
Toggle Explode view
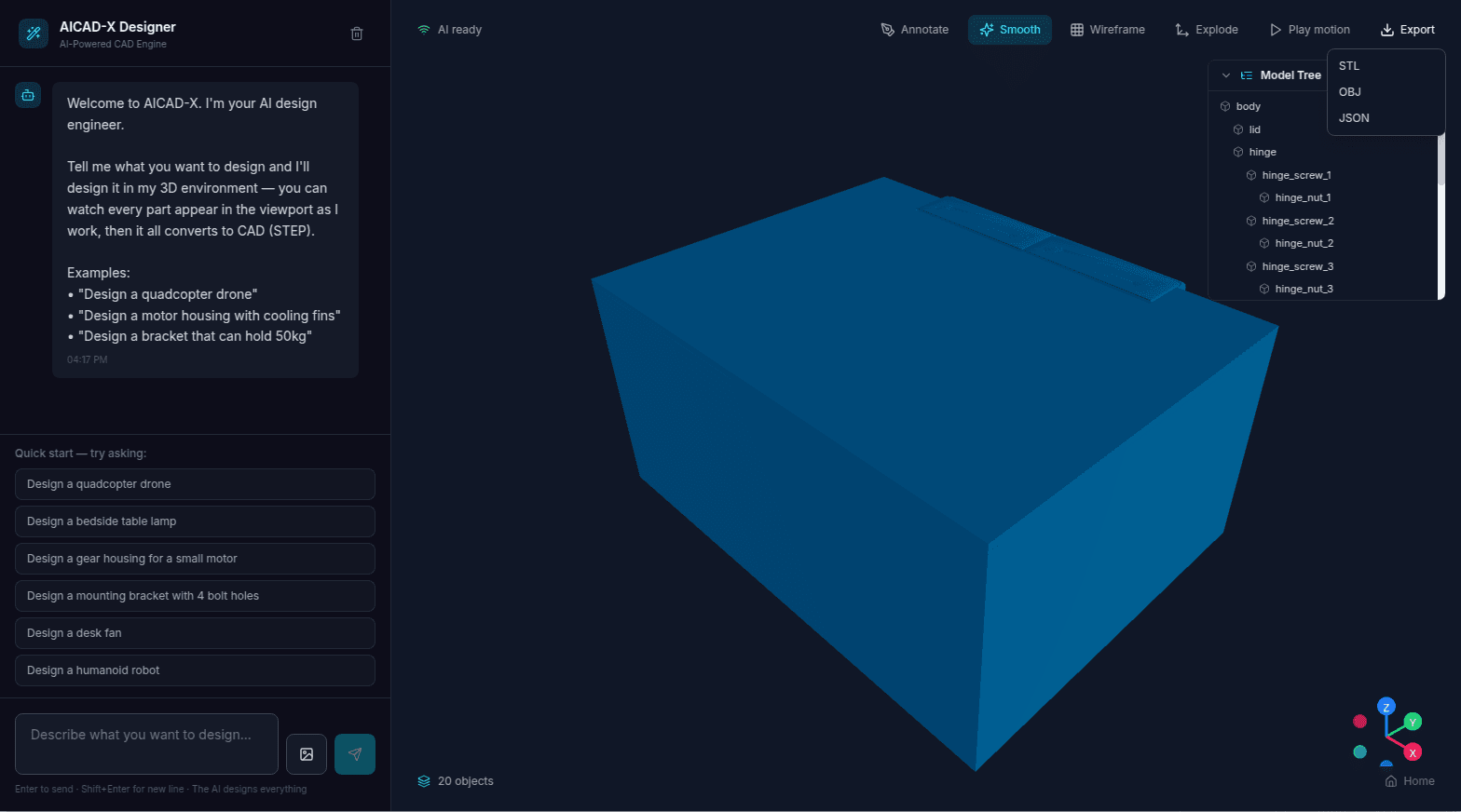(1207, 30)
